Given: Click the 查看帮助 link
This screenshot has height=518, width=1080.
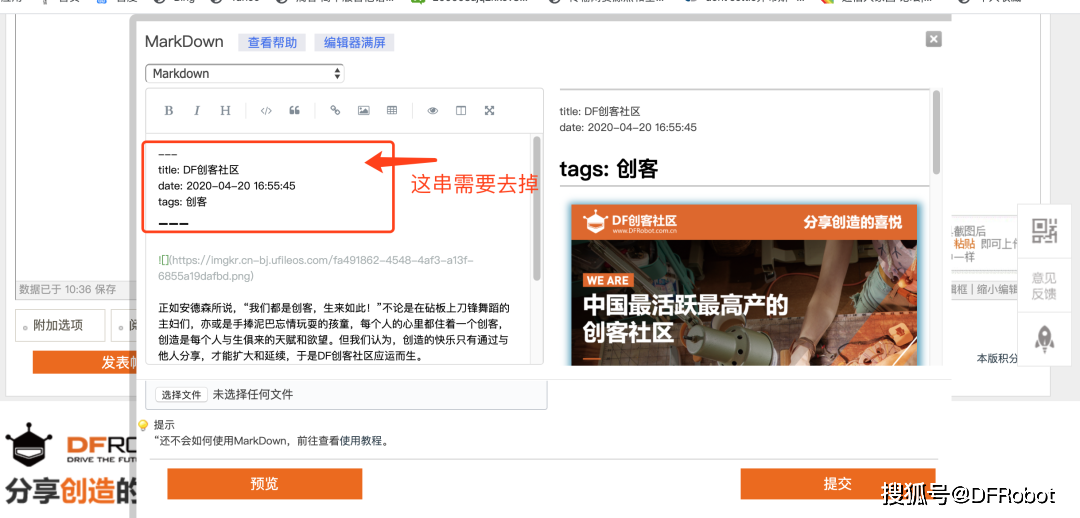Looking at the screenshot, I should 272,43.
